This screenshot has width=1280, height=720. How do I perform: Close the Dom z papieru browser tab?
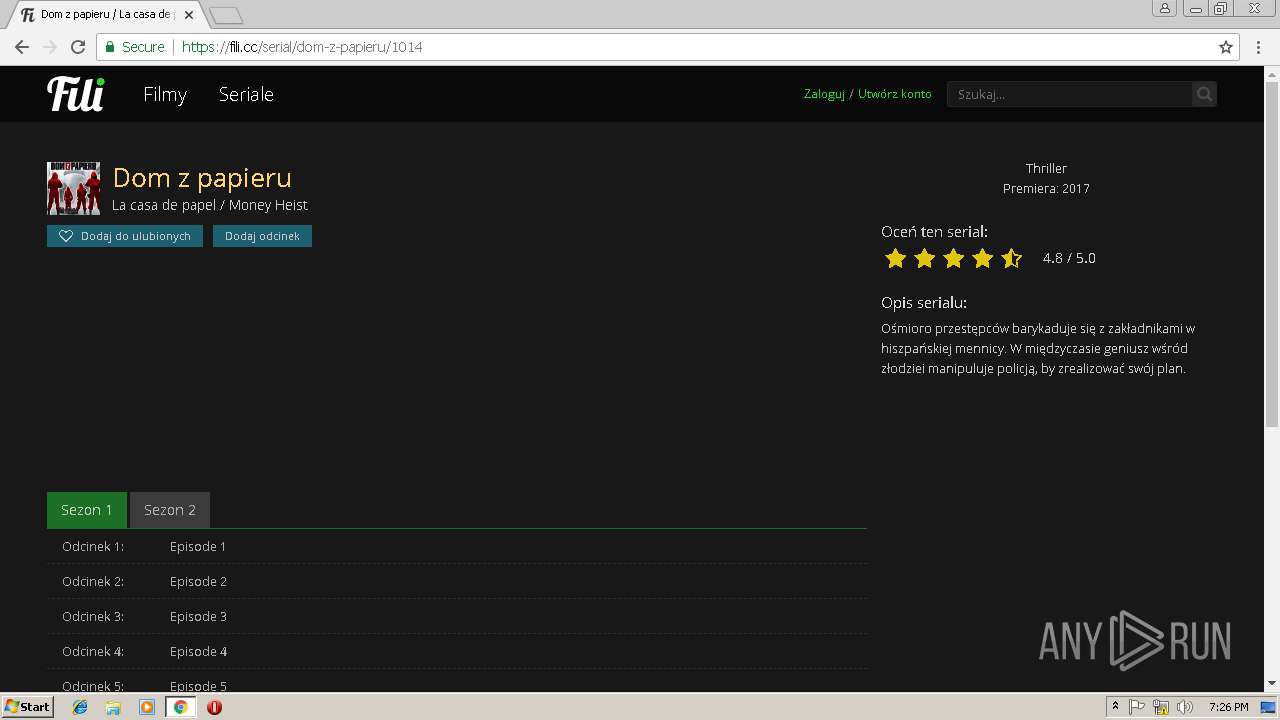188,15
